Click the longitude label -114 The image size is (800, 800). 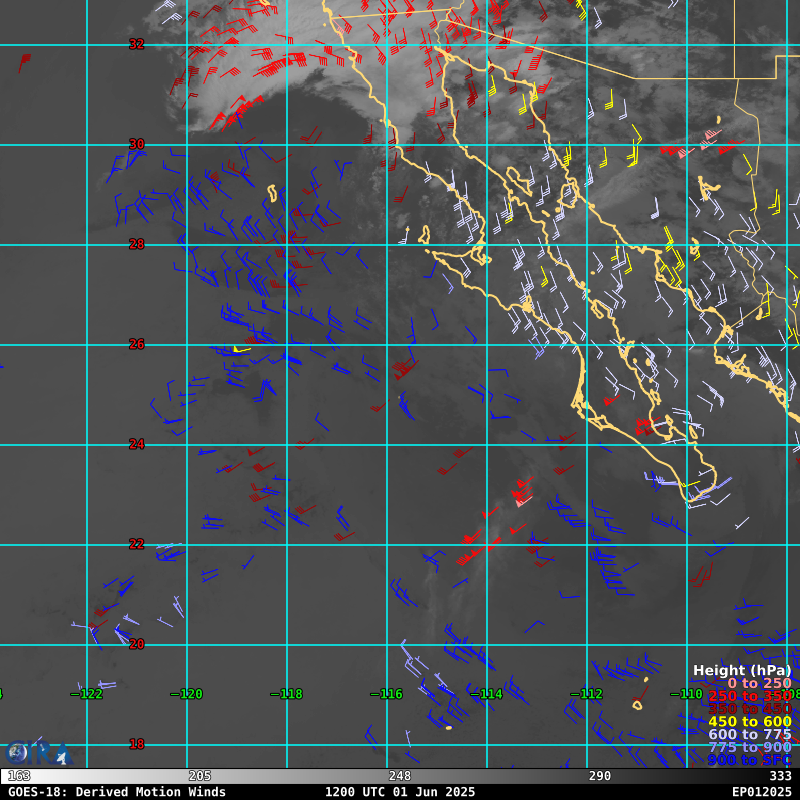coord(486,694)
